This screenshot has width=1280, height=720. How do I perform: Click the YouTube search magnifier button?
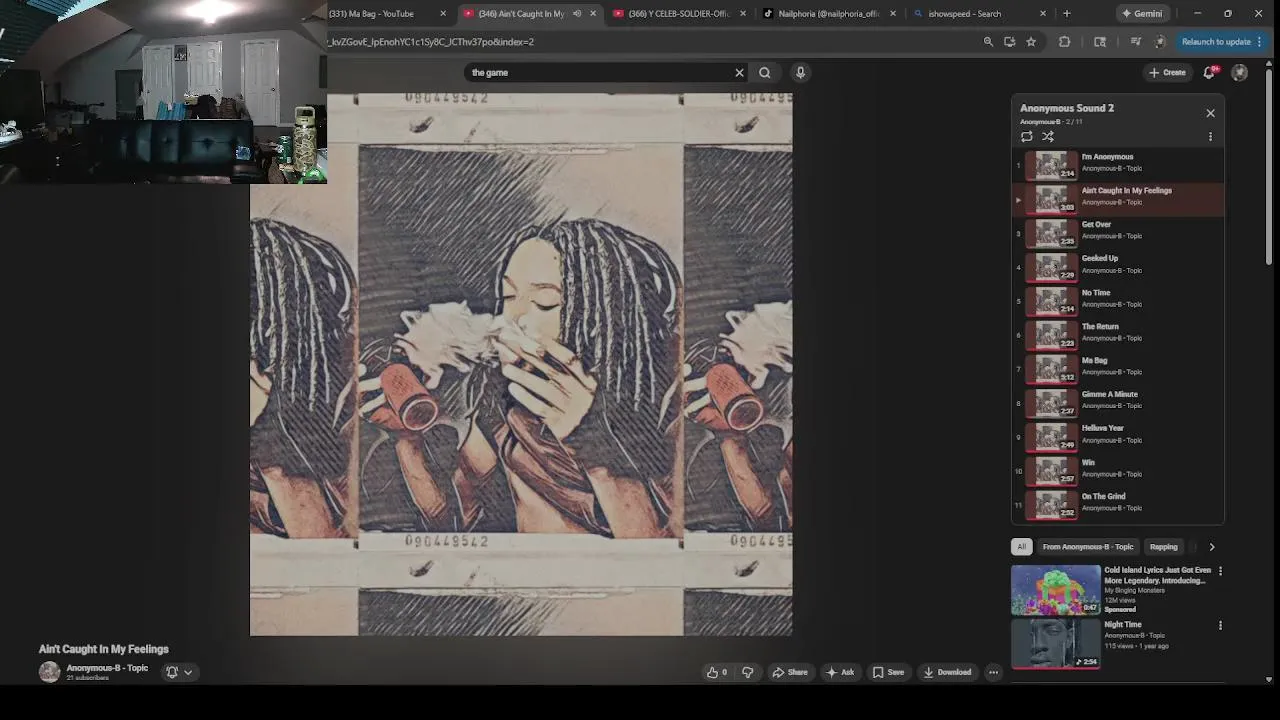coord(765,72)
